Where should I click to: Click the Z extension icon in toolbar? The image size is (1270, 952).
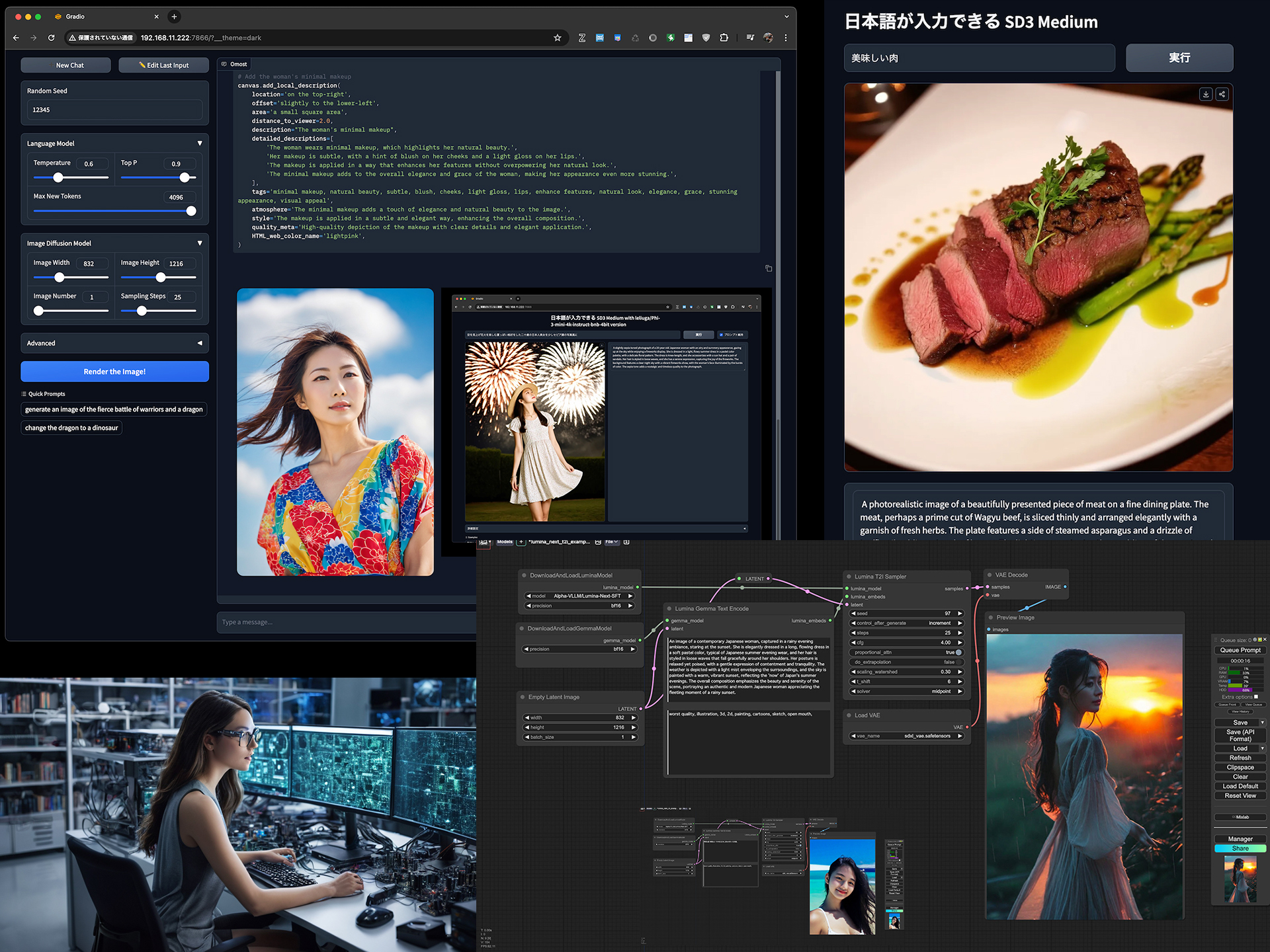581,38
